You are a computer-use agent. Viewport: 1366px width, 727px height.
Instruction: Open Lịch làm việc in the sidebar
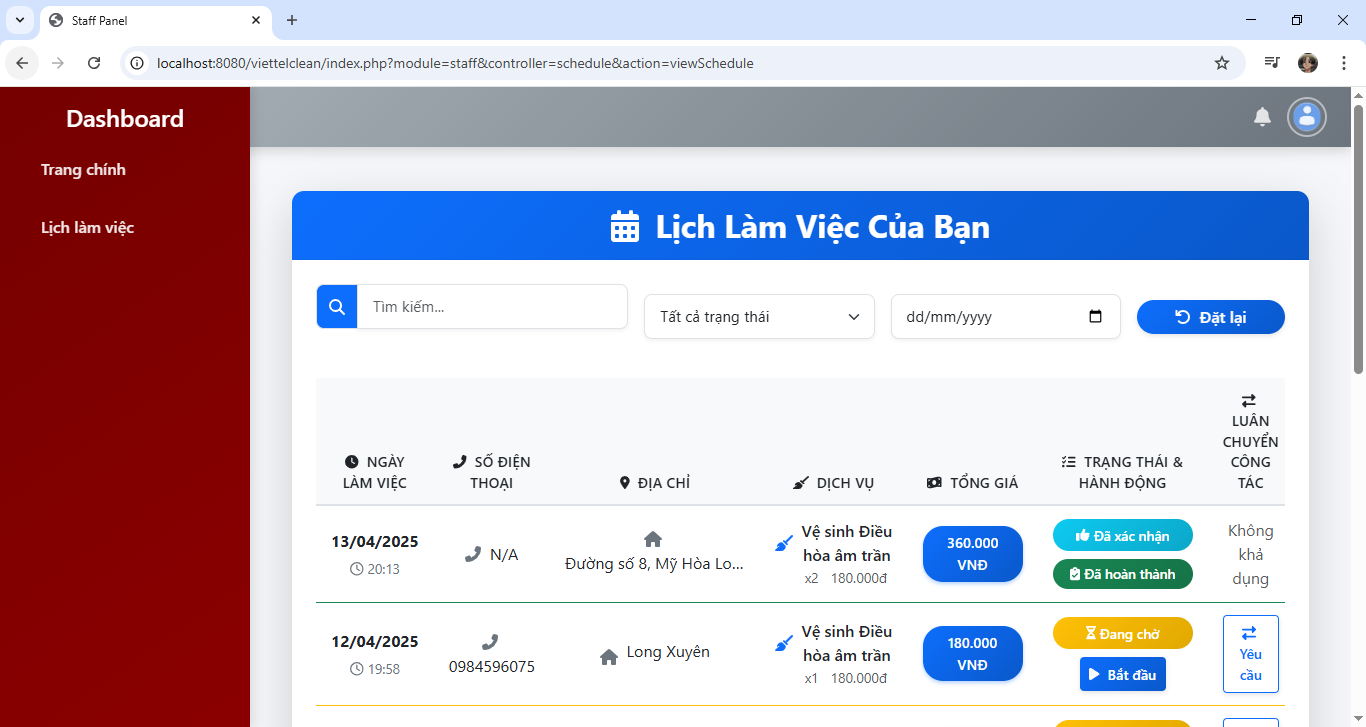(x=87, y=228)
